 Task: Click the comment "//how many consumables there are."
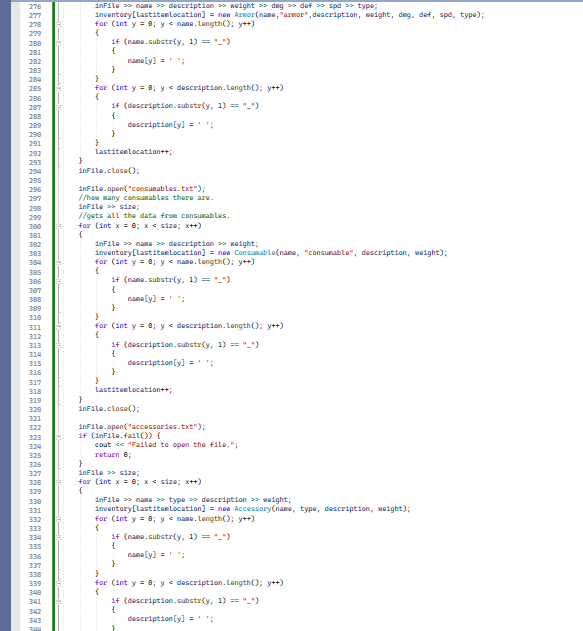point(146,198)
